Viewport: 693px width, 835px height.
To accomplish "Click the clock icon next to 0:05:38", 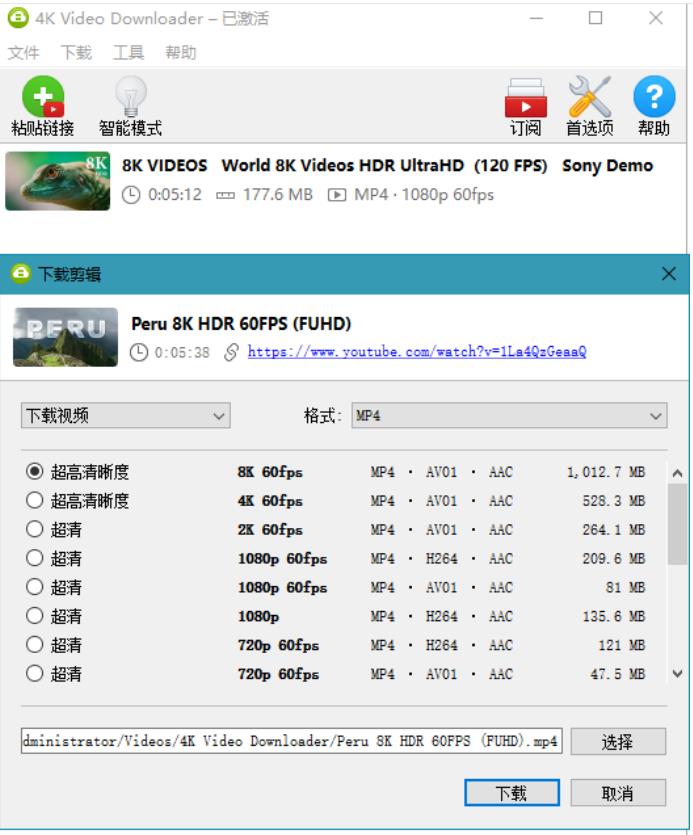I will [x=139, y=352].
